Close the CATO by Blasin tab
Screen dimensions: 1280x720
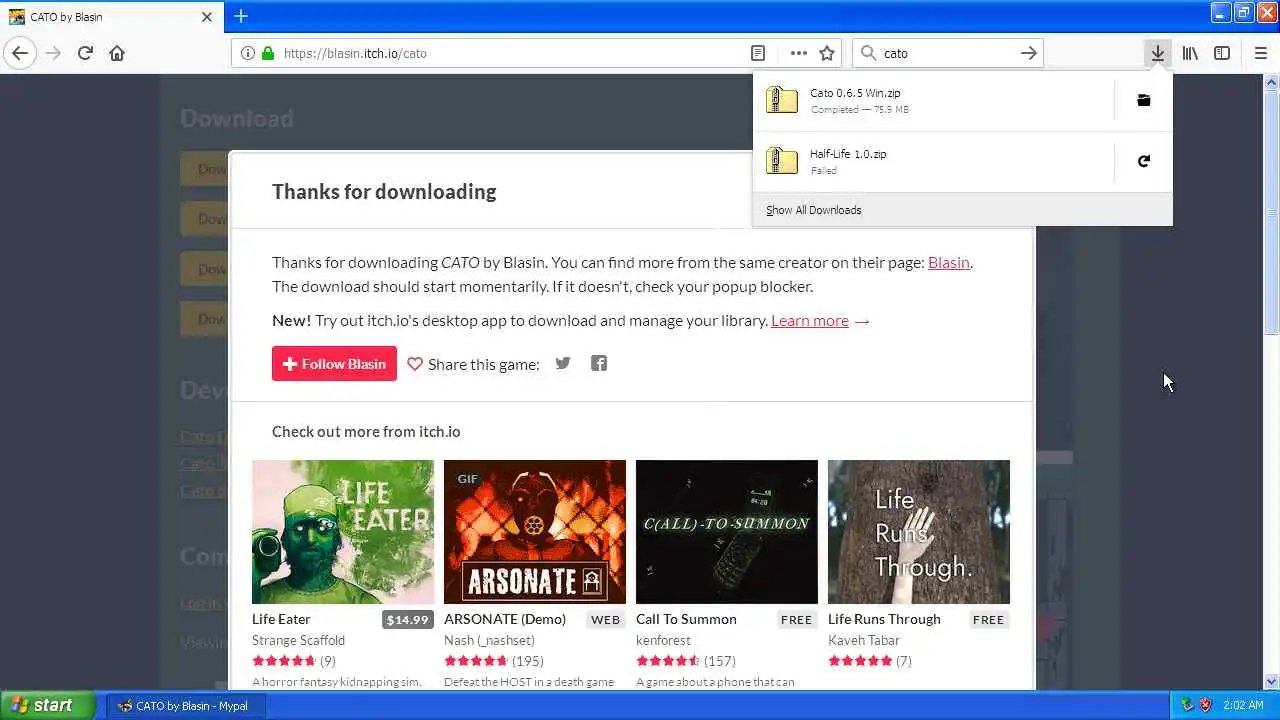[x=207, y=17]
